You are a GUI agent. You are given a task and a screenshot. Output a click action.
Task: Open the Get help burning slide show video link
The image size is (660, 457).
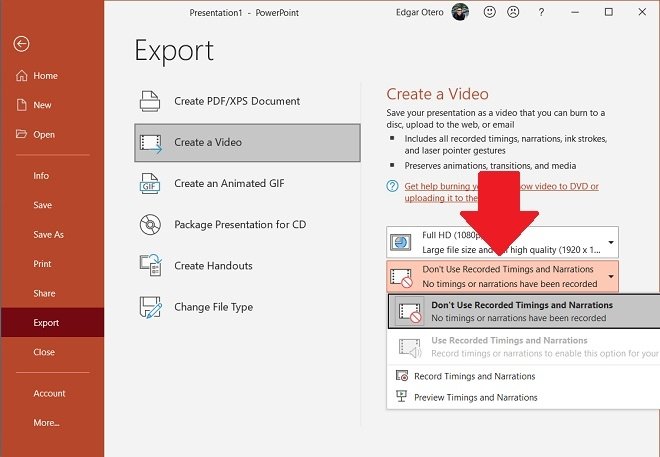click(x=501, y=192)
